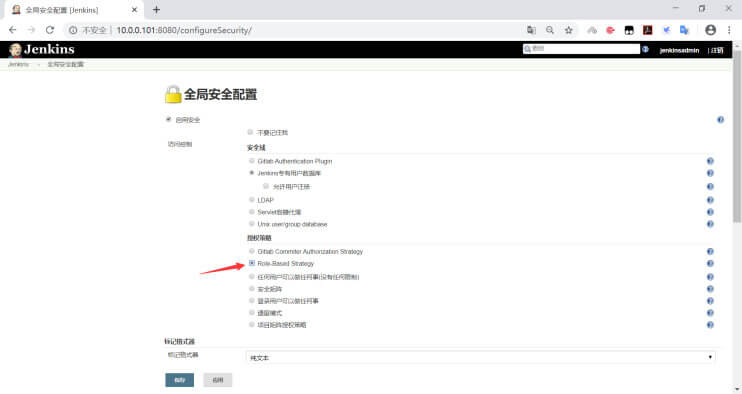742x394 pixels.
Task: Click the Google Translate extension icon
Action: coord(684,30)
